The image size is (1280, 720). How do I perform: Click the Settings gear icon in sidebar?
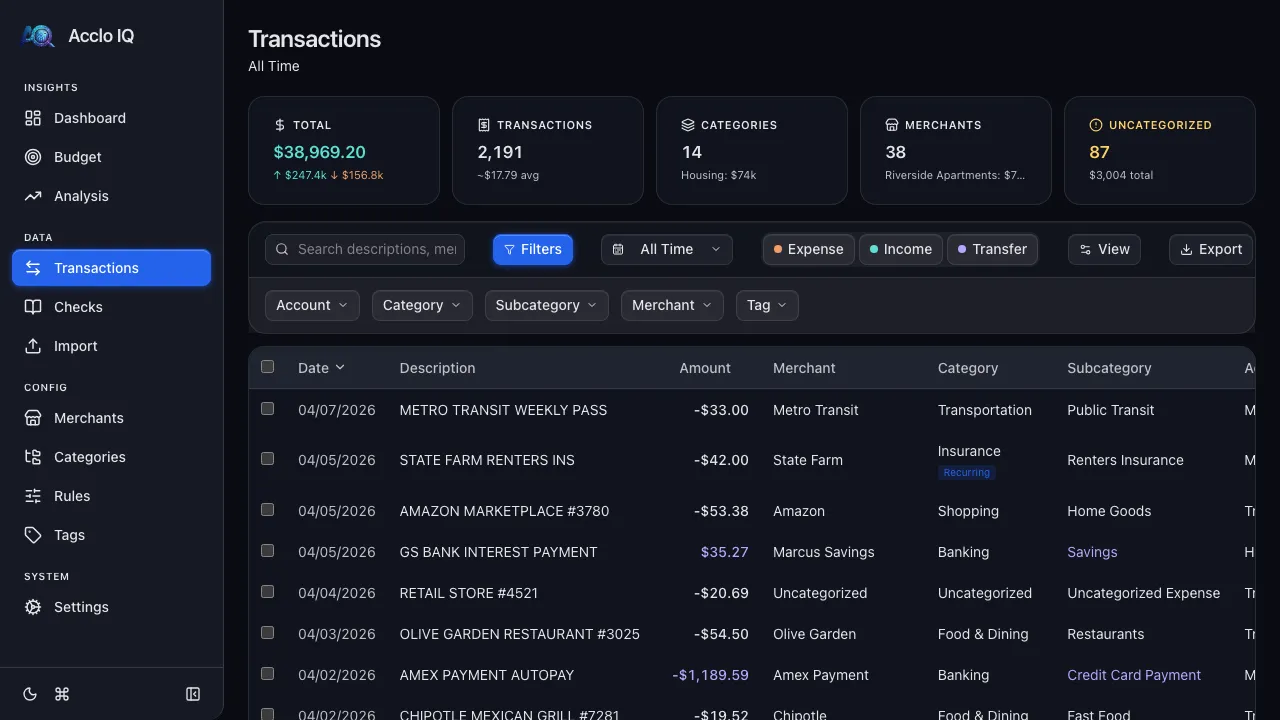(x=33, y=607)
